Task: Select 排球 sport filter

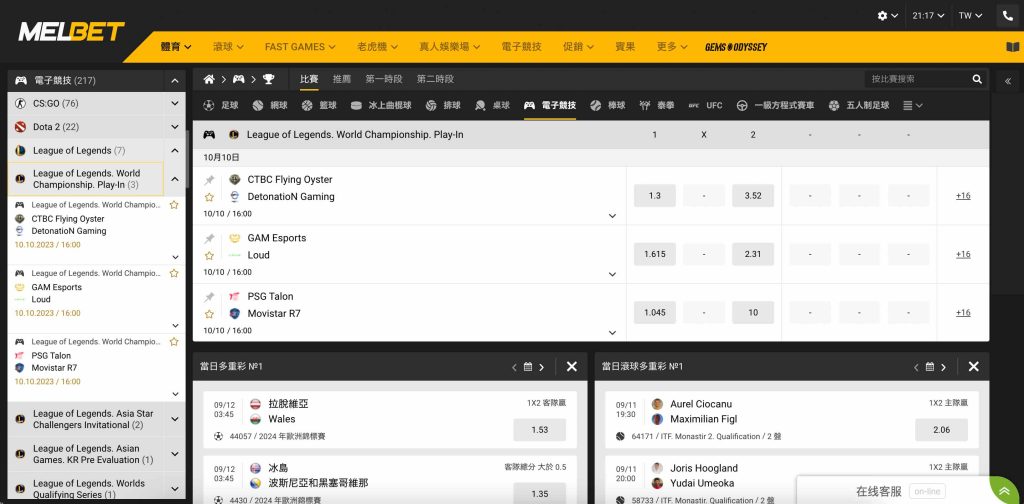Action: pyautogui.click(x=443, y=105)
